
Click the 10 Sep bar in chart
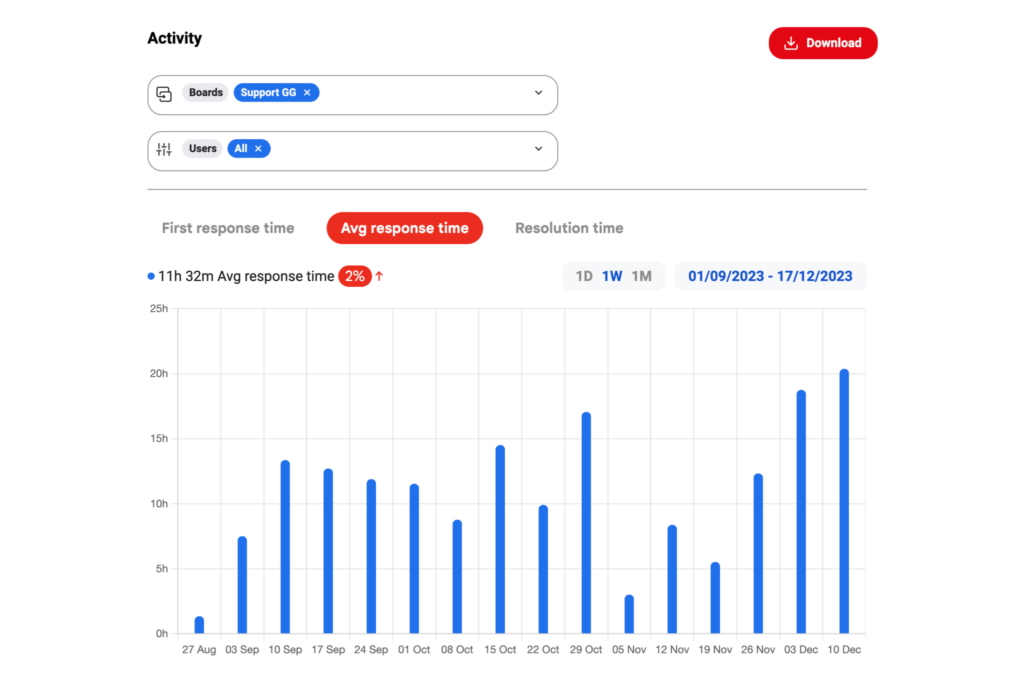[285, 547]
